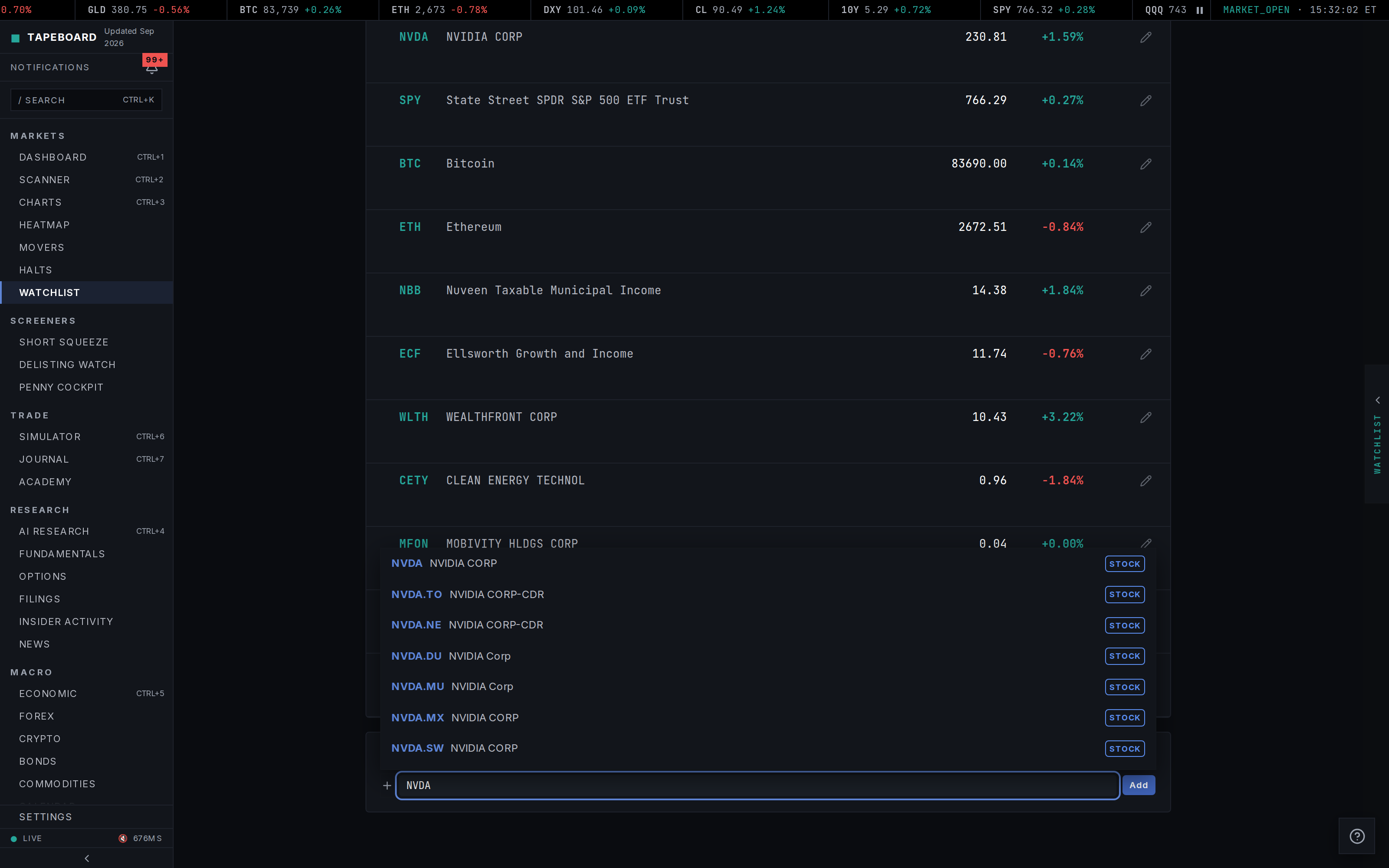The width and height of the screenshot is (1389, 868).
Task: Edit the BTC Bitcoin row pencil
Action: click(1145, 164)
